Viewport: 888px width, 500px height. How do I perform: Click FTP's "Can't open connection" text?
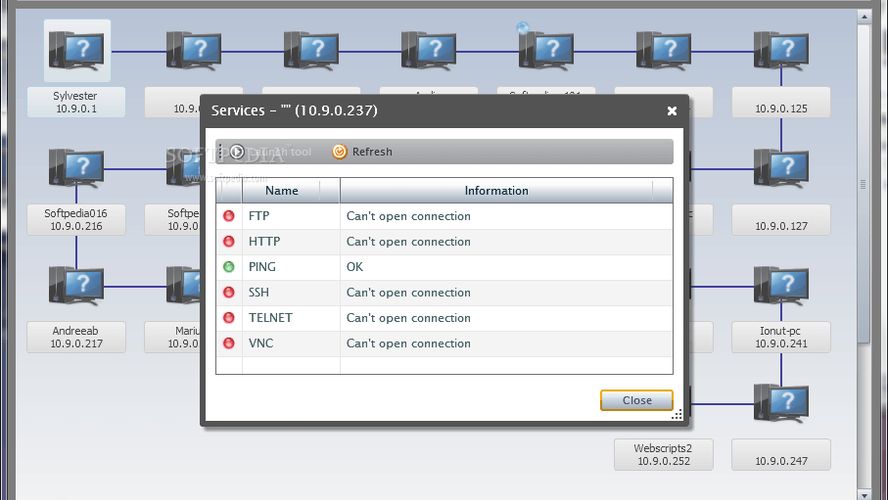tap(408, 216)
